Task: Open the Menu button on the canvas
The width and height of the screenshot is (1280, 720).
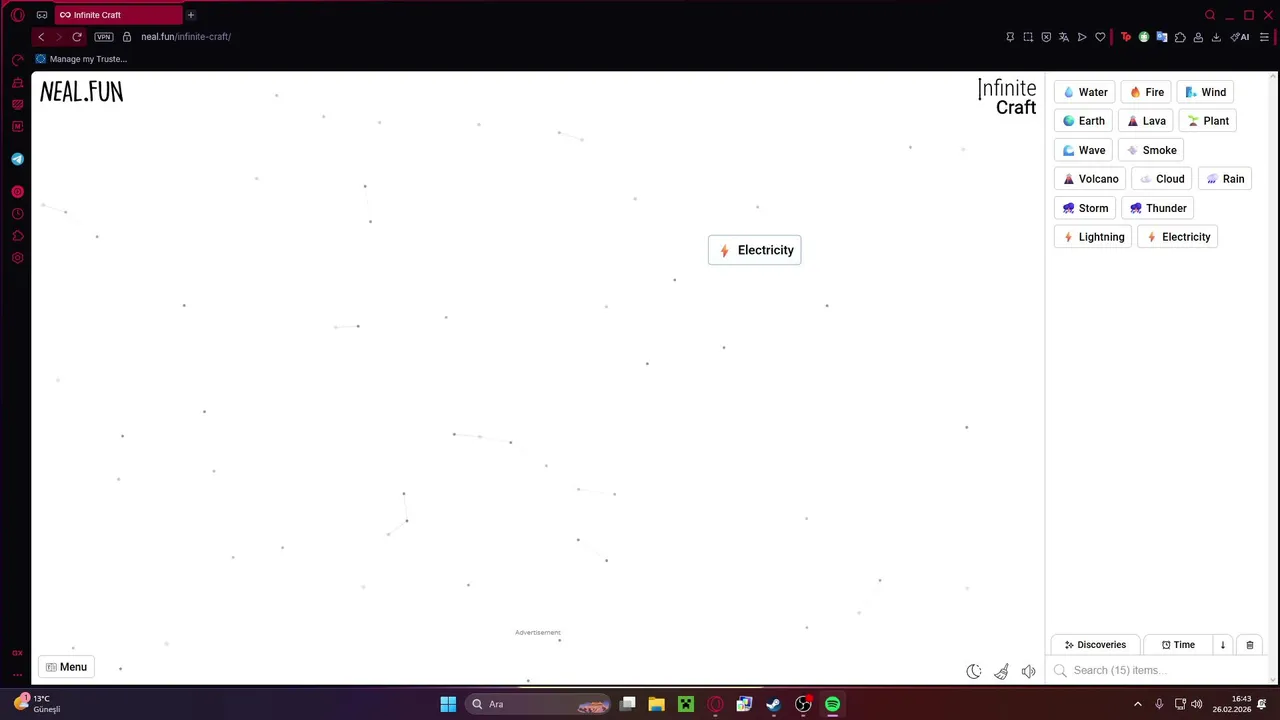Action: (x=66, y=667)
